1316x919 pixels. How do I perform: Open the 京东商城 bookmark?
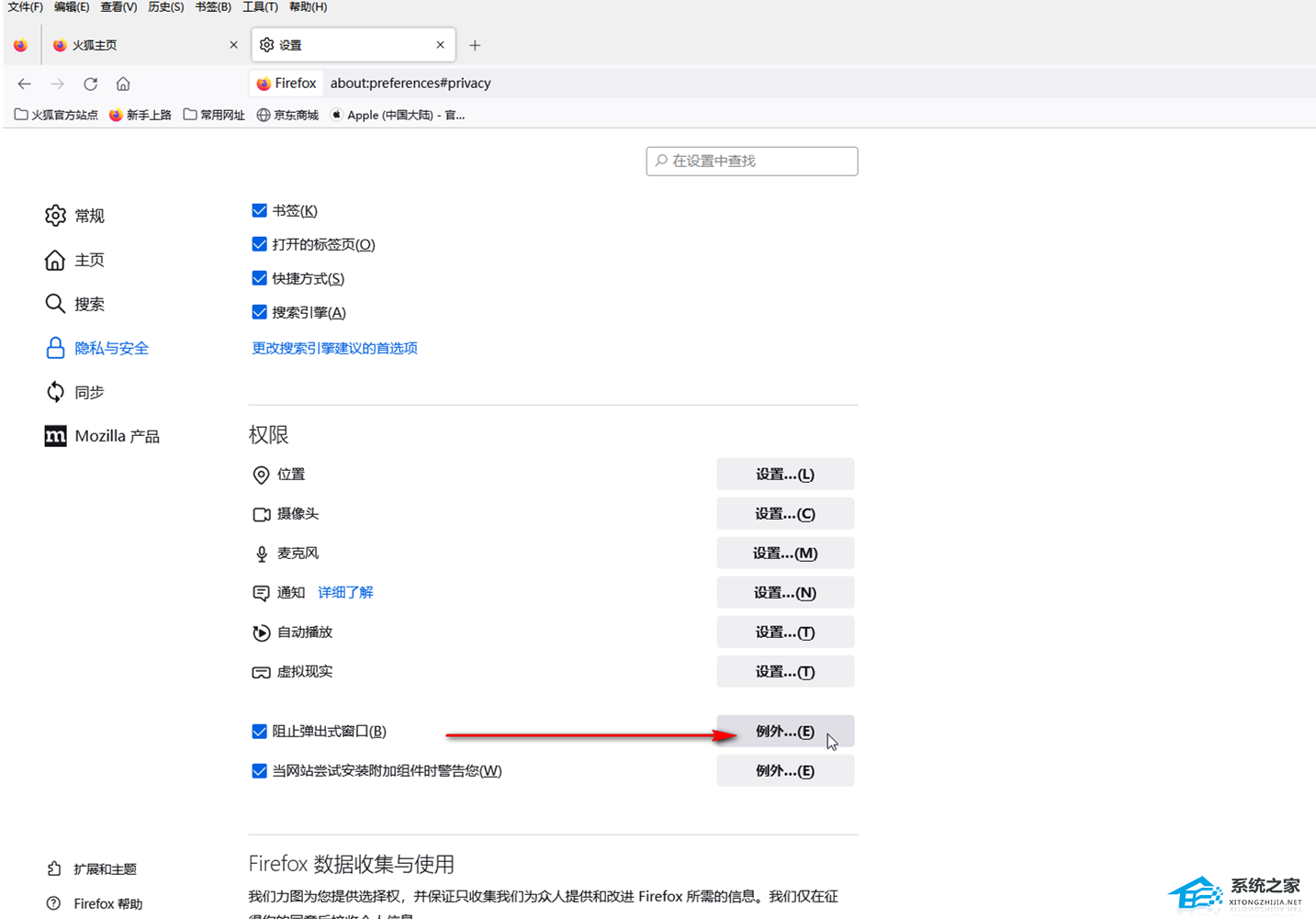click(287, 115)
